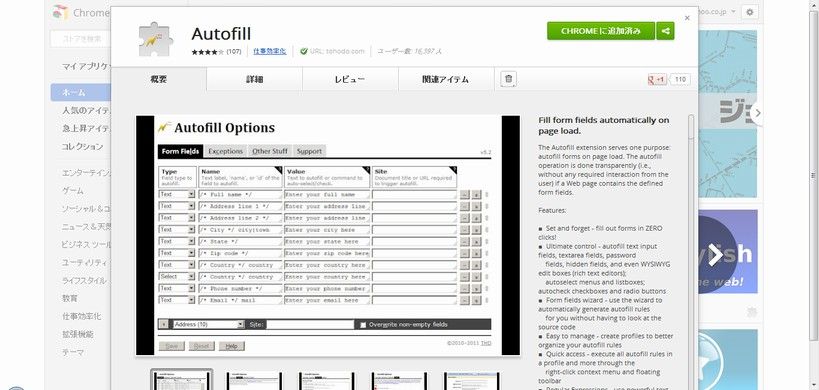This screenshot has width=819, height=390.
Task: Open 急上昇アイテム in the sidebar
Action: 86,128
